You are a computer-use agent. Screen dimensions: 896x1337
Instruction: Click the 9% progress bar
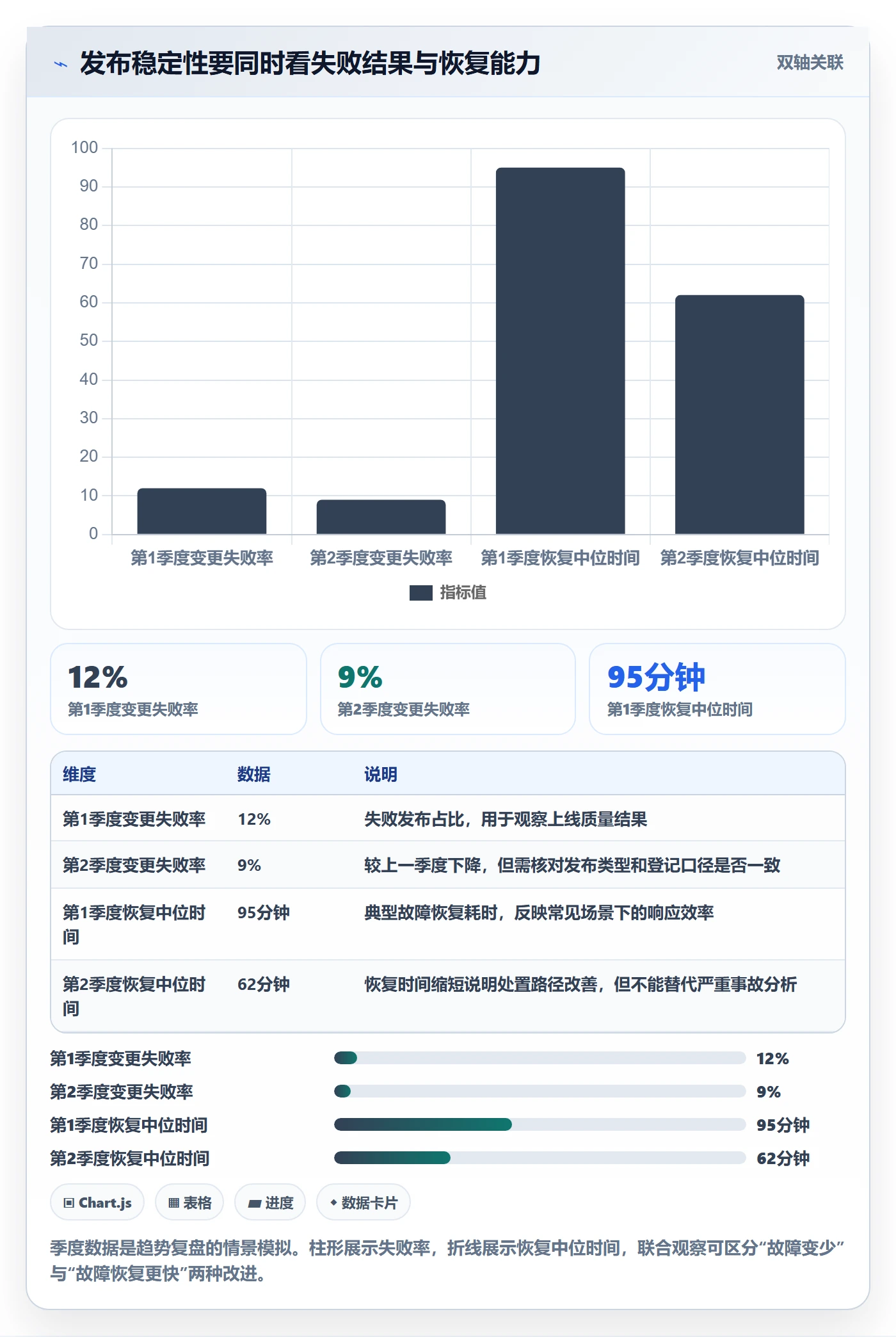540,1091
